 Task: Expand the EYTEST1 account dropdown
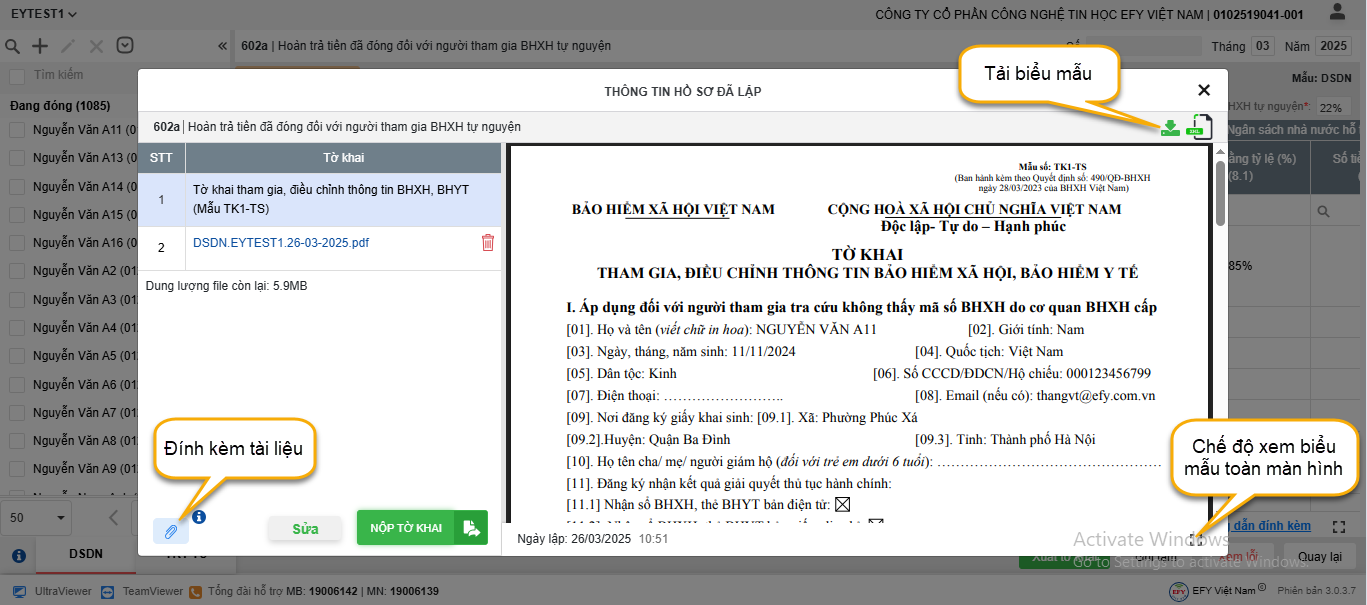coord(42,14)
